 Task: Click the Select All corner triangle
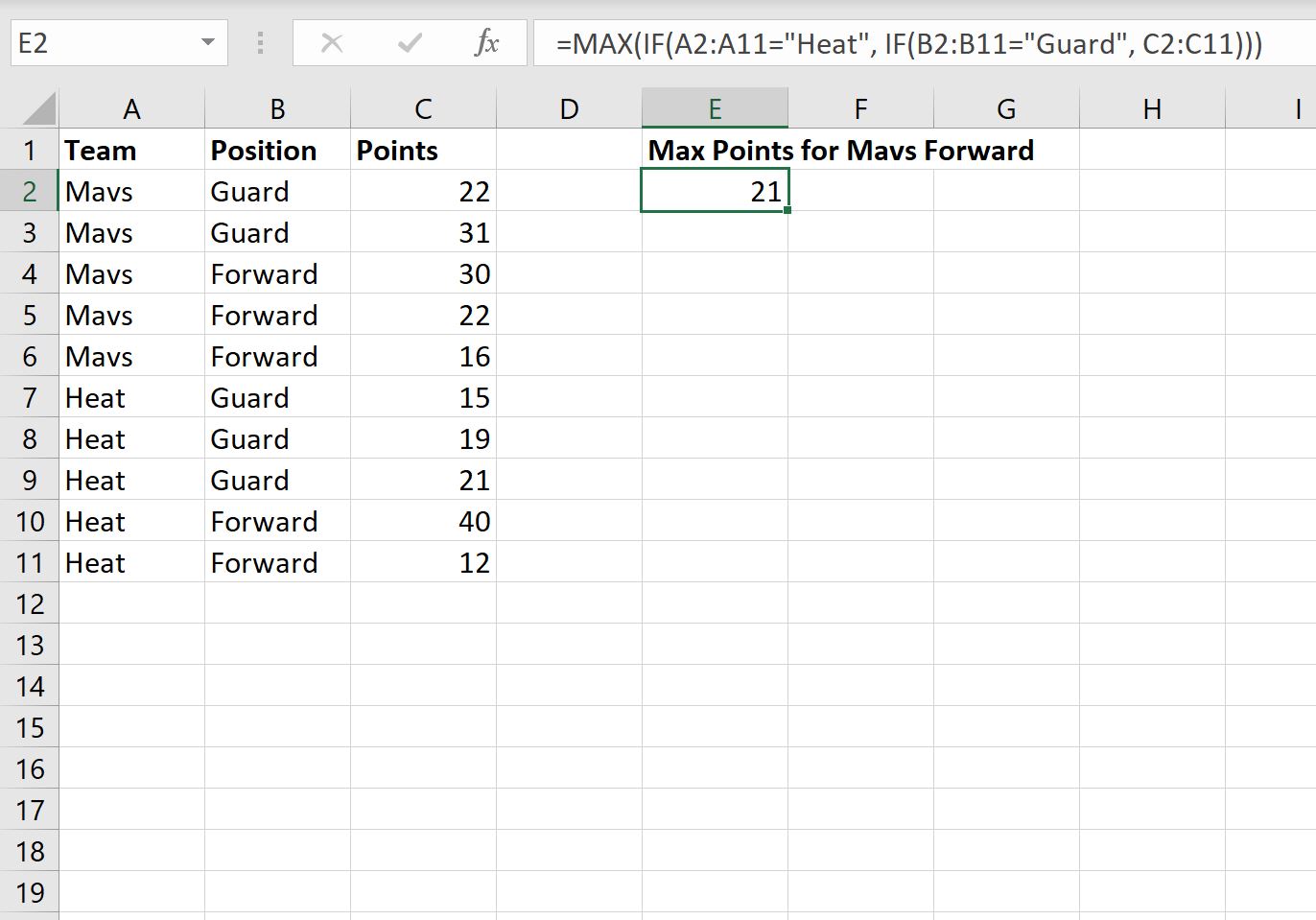pyautogui.click(x=38, y=109)
